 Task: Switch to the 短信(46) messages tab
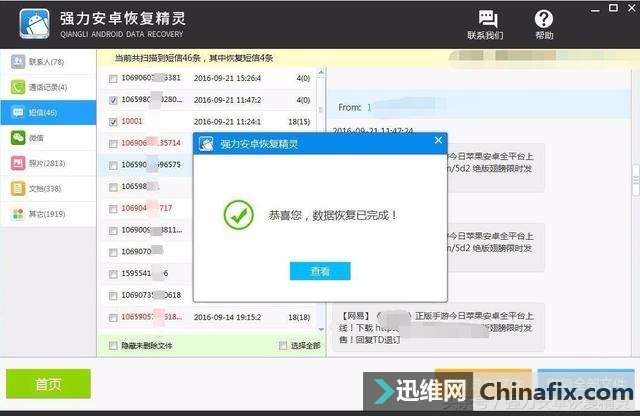click(x=48, y=113)
